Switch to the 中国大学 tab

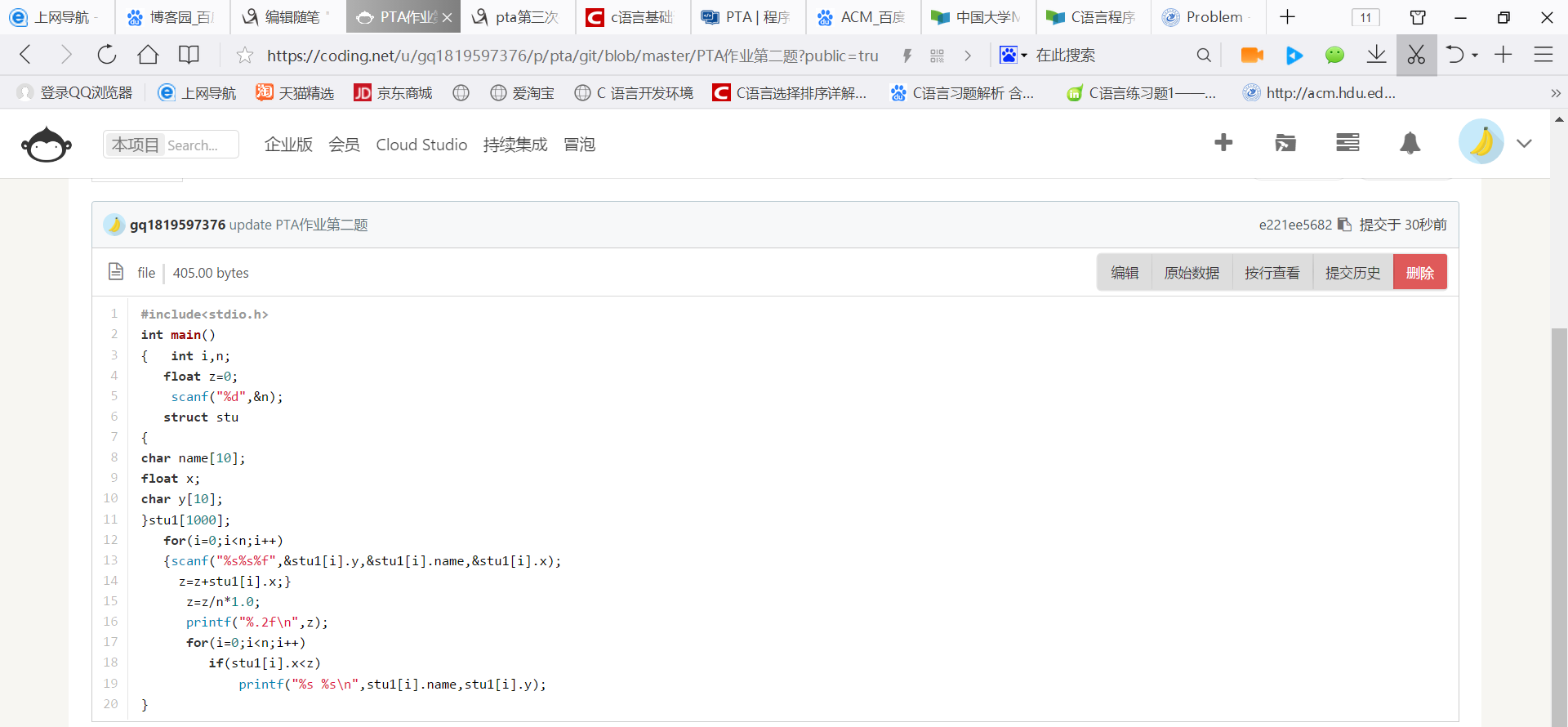(978, 17)
